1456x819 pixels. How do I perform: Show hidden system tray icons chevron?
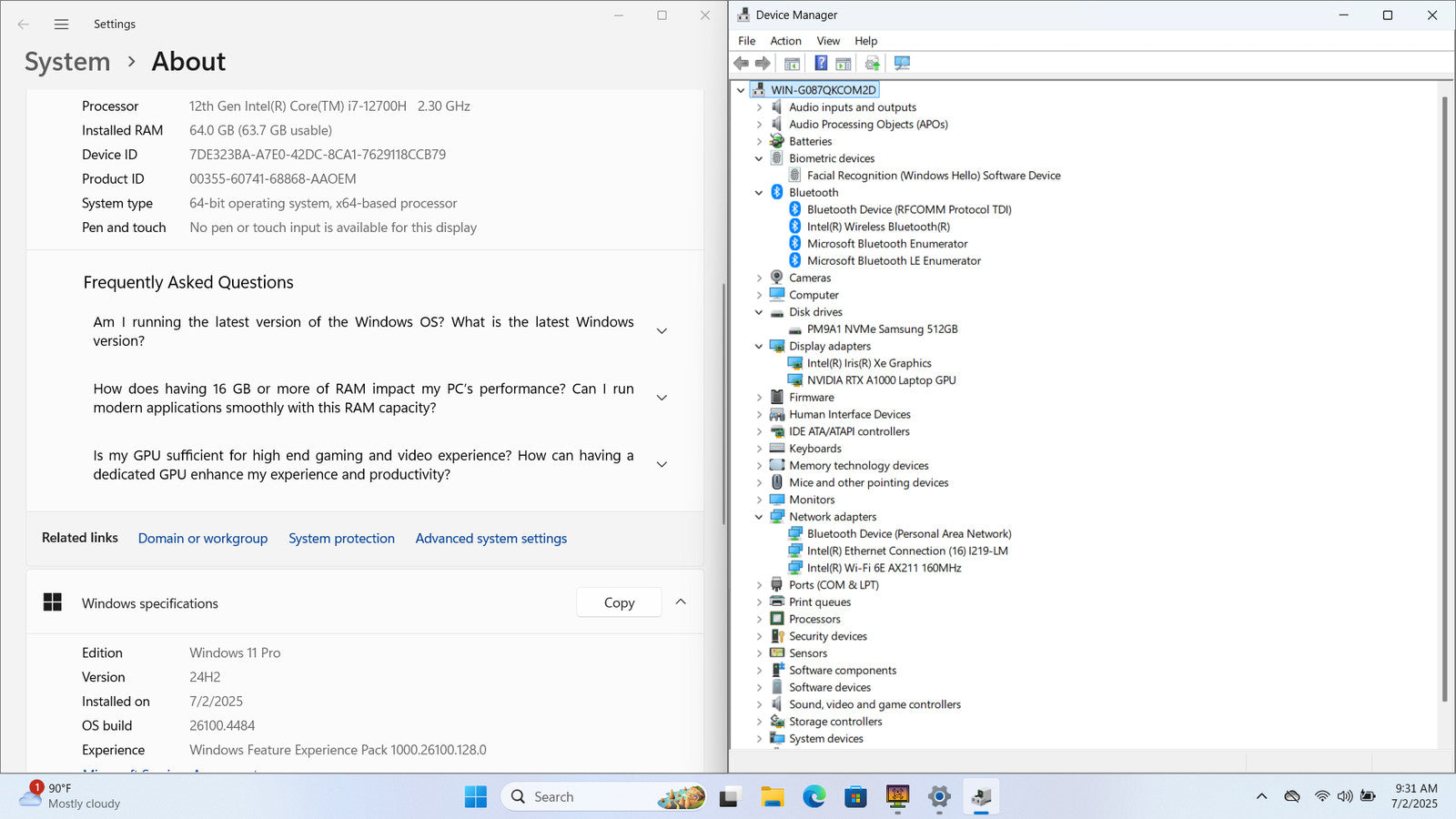1261,796
